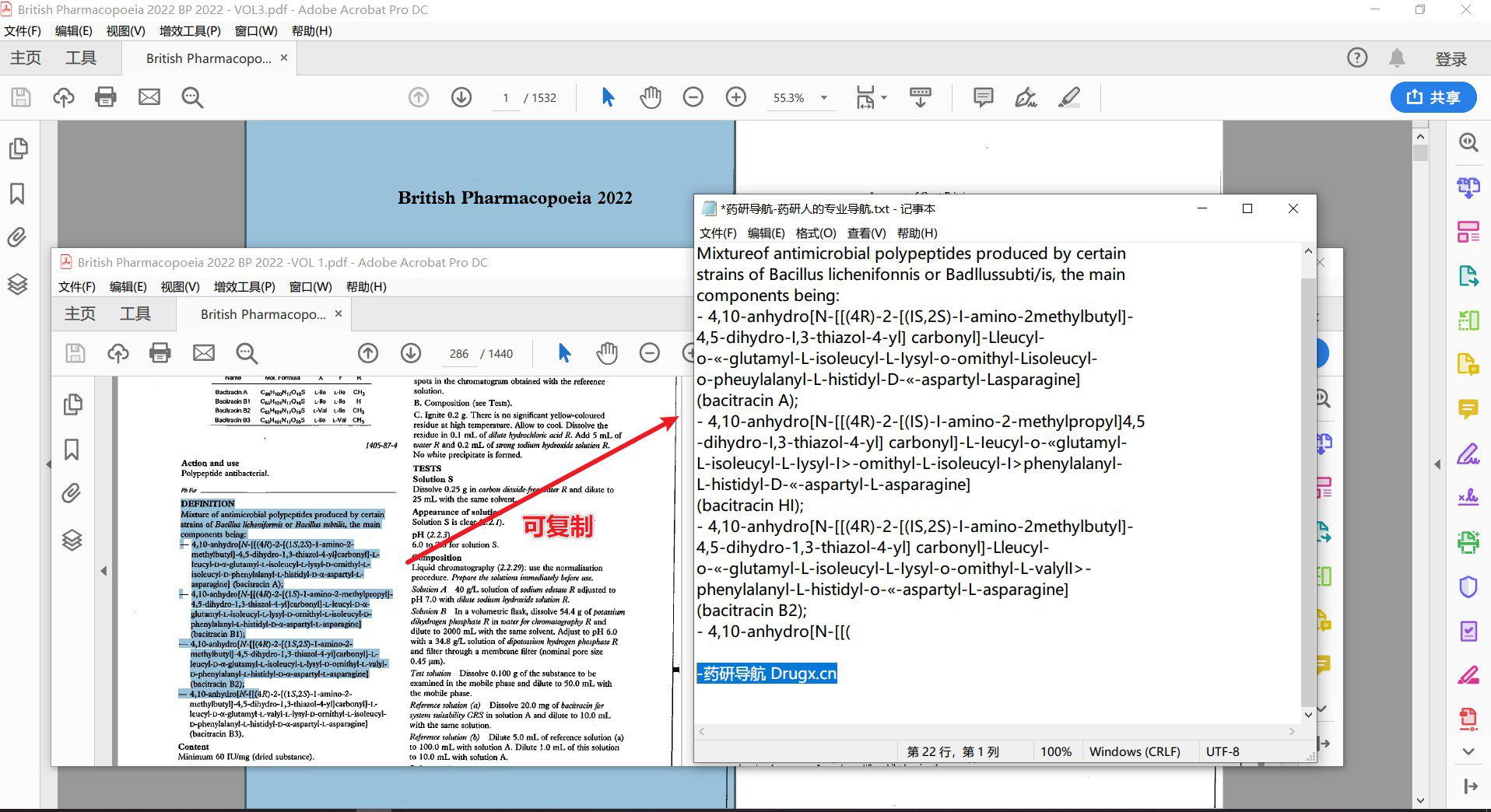The image size is (1491, 812).
Task: Open 文件(F) menu in VOL3 window
Action: pyautogui.click(x=23, y=31)
